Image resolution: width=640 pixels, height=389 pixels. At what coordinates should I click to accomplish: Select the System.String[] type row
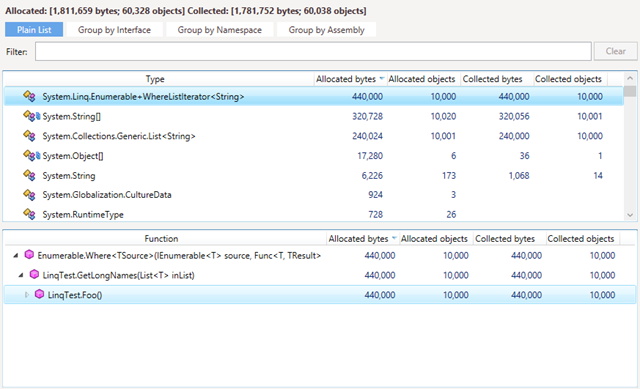pos(314,116)
